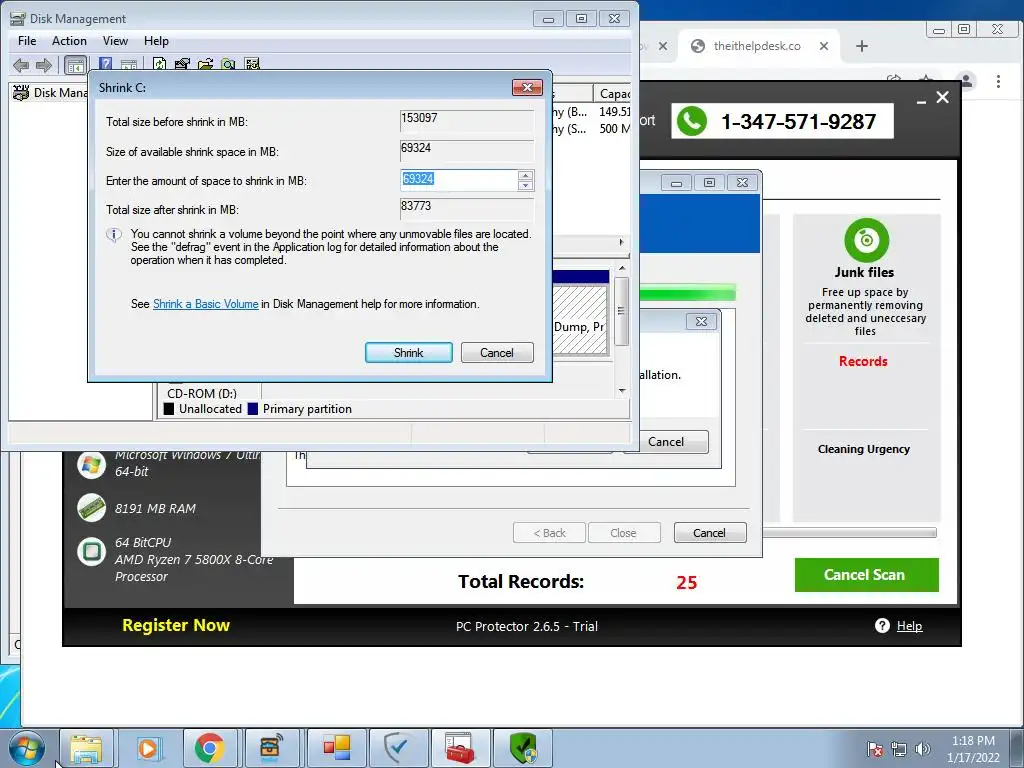The height and width of the screenshot is (768, 1024).
Task: Open a new Chrome tab with plus
Action: click(x=862, y=46)
